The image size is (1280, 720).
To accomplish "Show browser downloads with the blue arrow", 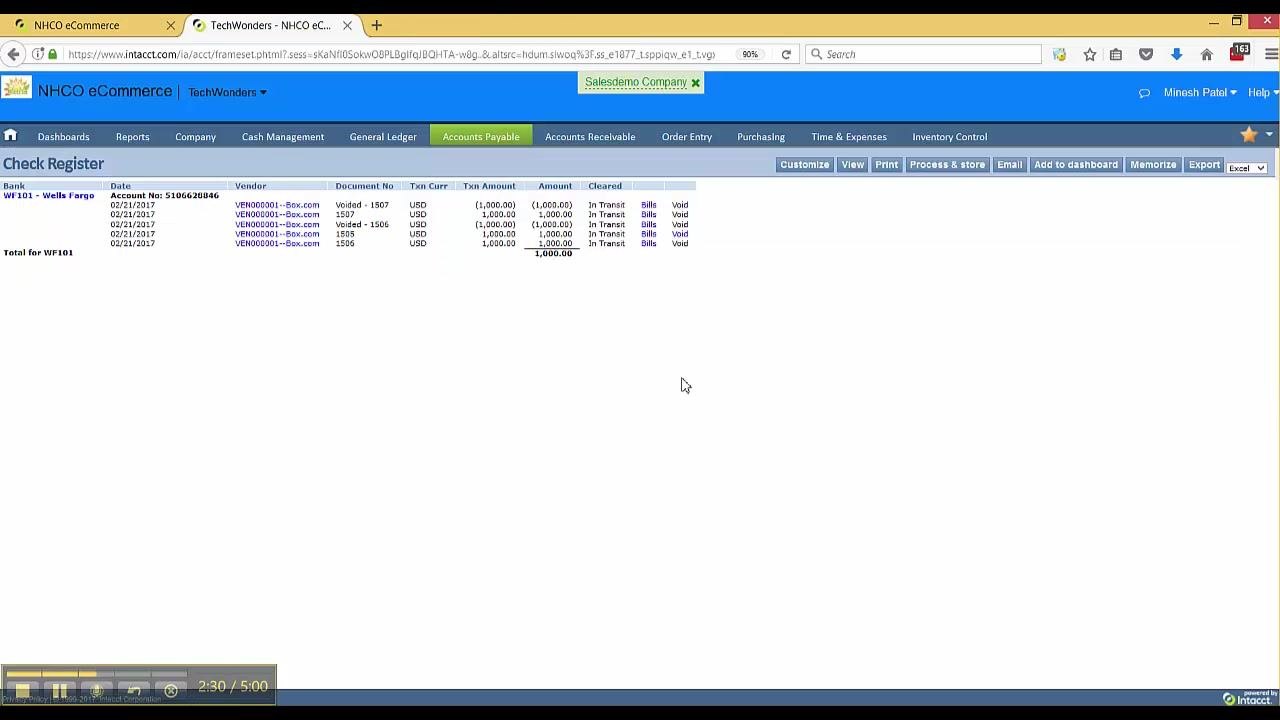I will 1176,54.
